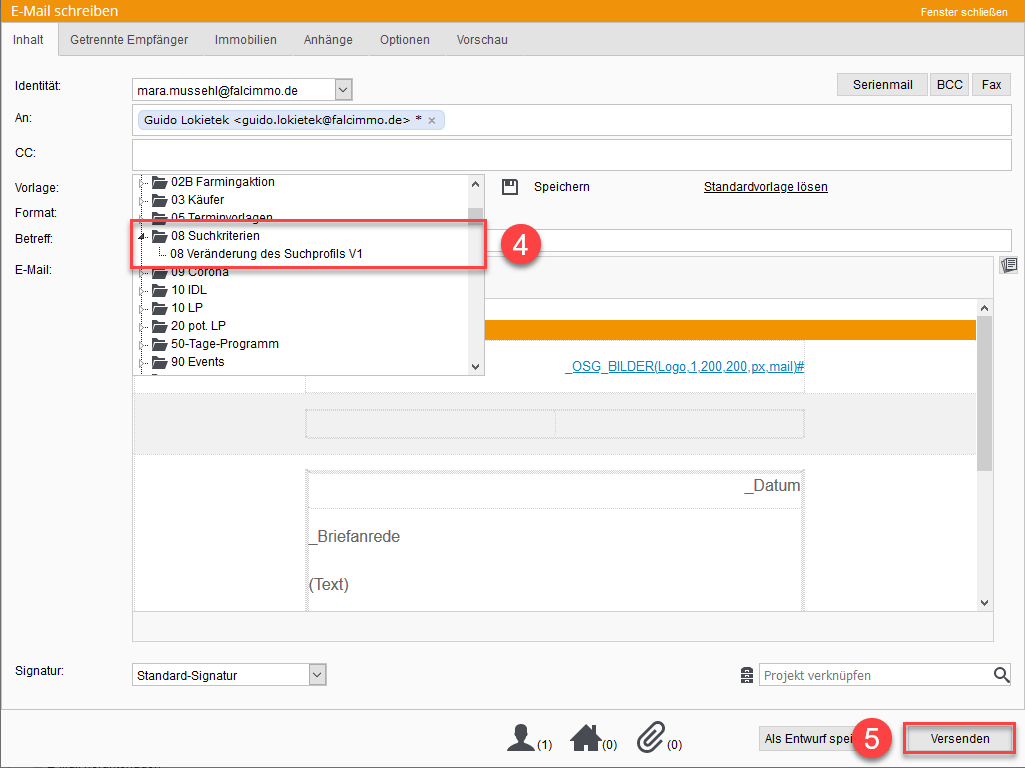The height and width of the screenshot is (768, 1025).
Task: Click the Versenden button
Action: point(959,739)
